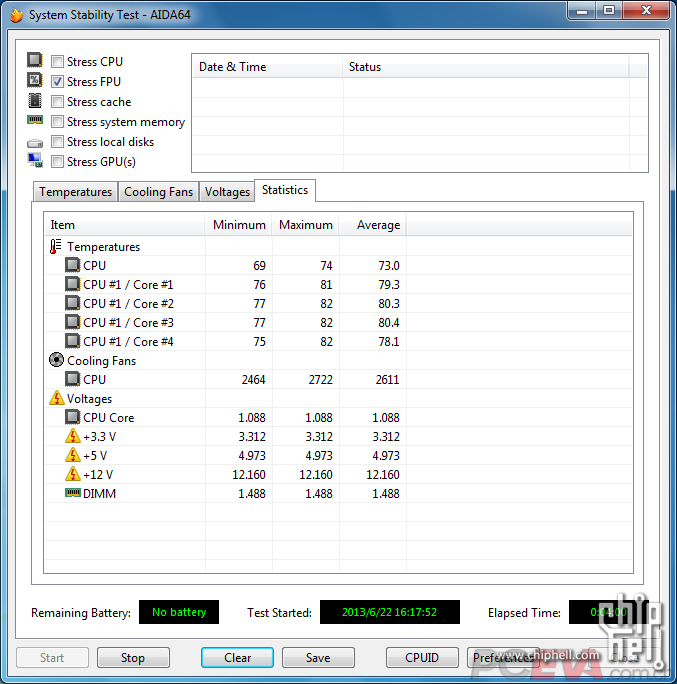Image resolution: width=677 pixels, height=684 pixels.
Task: Click the thermometer icon of Temperatures group
Action: (x=55, y=246)
